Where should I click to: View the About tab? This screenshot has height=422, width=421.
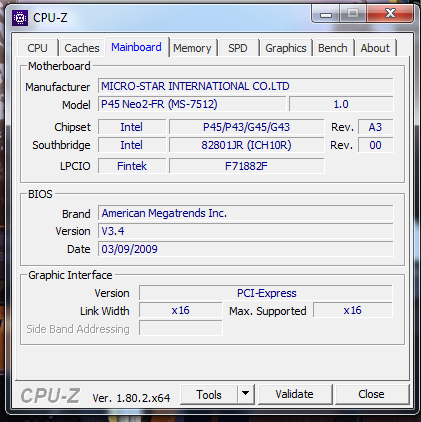coord(375,48)
